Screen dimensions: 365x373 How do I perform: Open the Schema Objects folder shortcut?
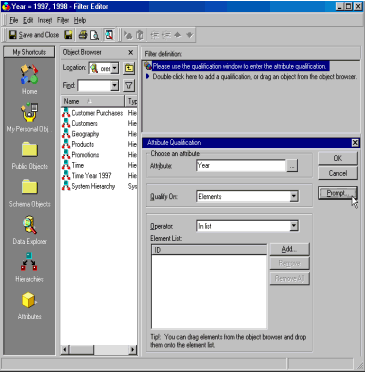pyautogui.click(x=29, y=193)
